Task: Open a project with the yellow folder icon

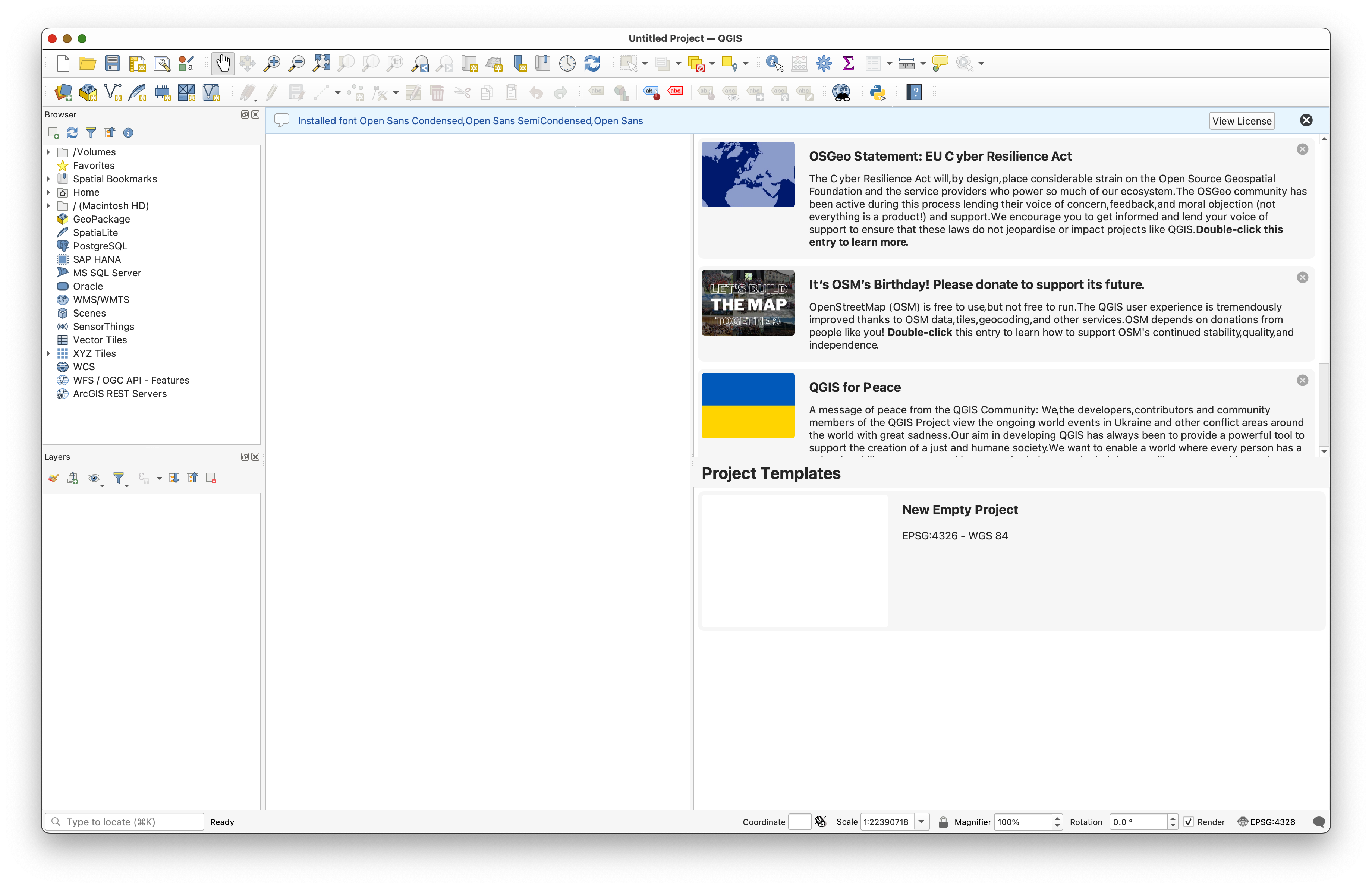Action: pyautogui.click(x=88, y=63)
